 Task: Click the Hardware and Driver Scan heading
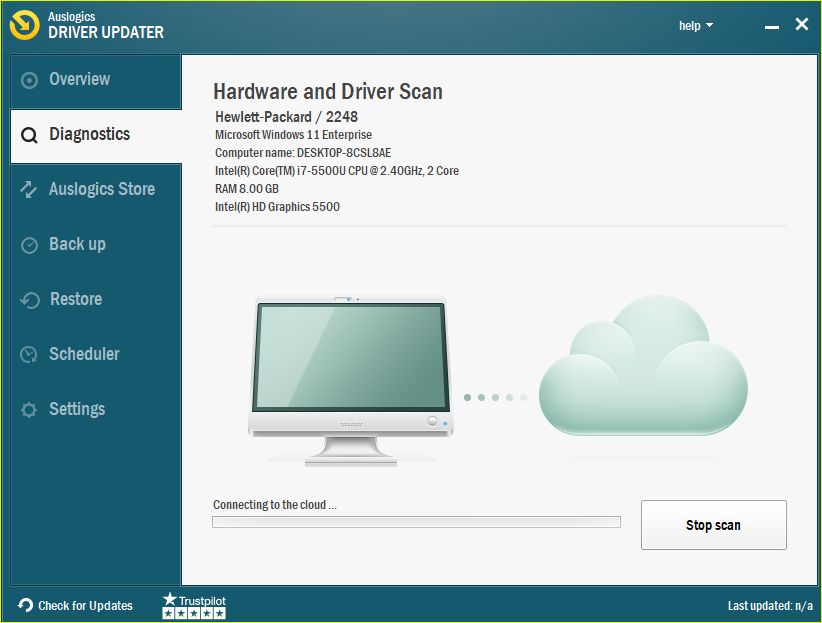click(x=328, y=91)
